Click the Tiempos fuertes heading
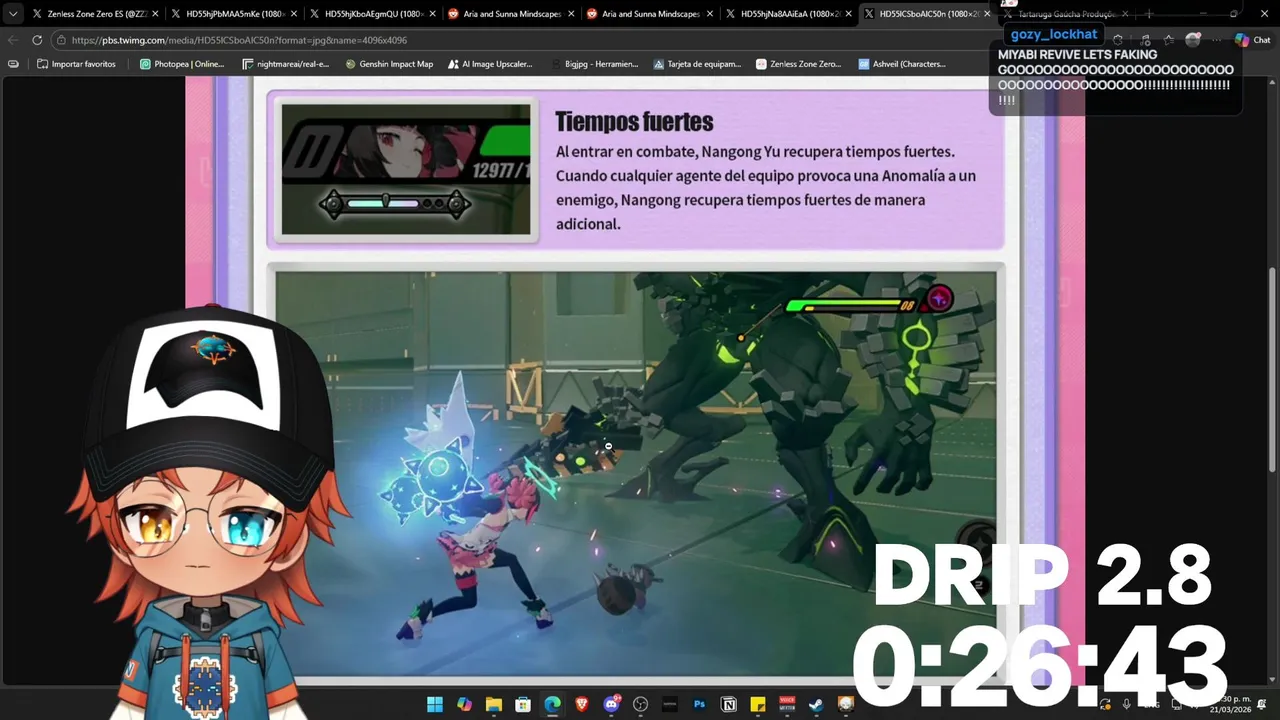This screenshot has height=720, width=1280. [634, 122]
